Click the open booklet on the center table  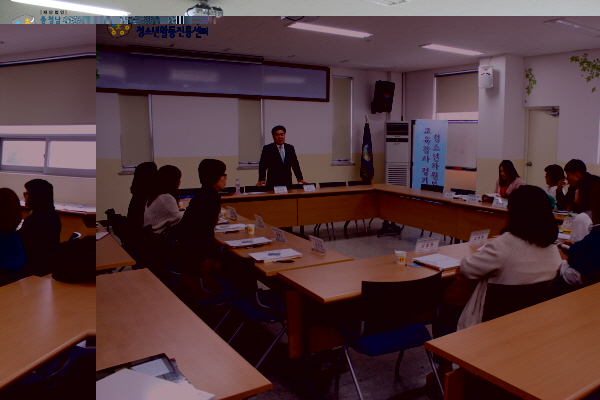tap(275, 255)
